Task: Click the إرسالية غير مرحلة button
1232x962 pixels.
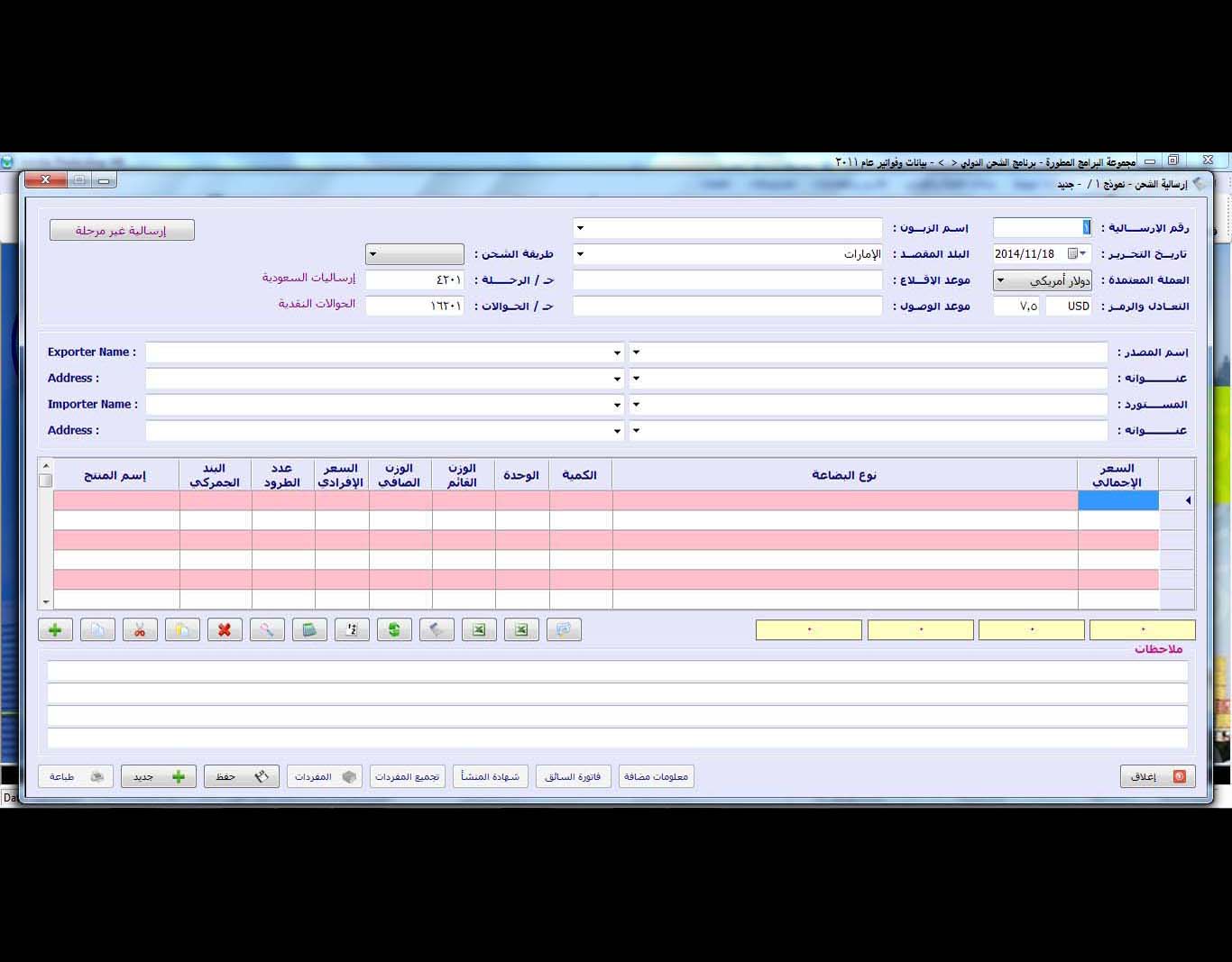Action: click(x=122, y=230)
